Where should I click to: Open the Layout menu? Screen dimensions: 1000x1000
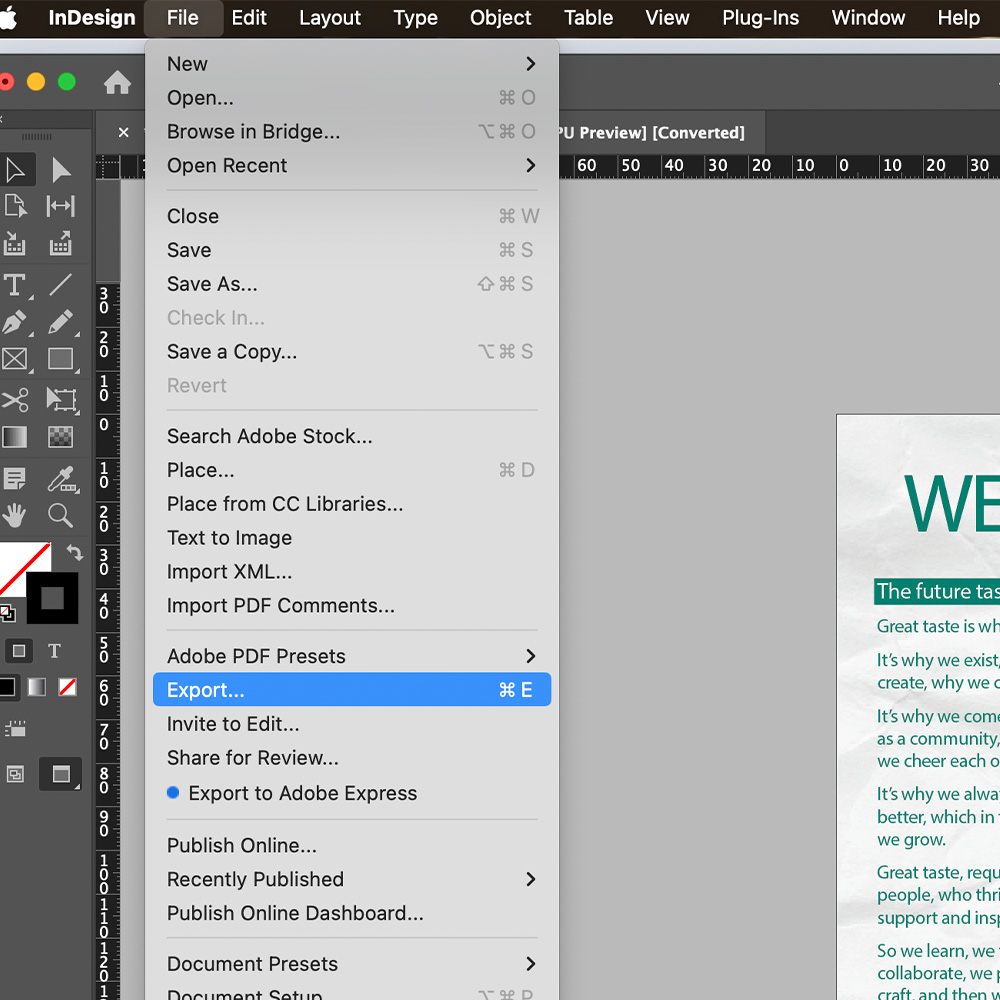[x=330, y=18]
